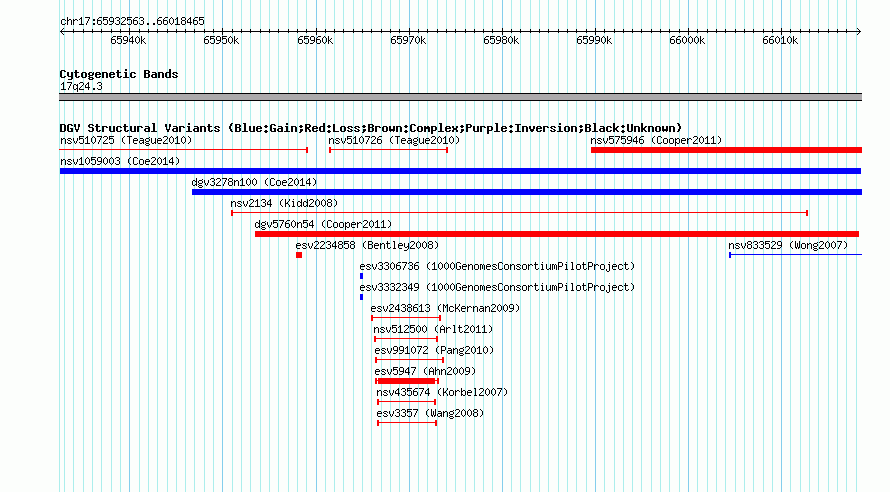Open the esv3306736 1000Genomes variant label

pos(497,266)
